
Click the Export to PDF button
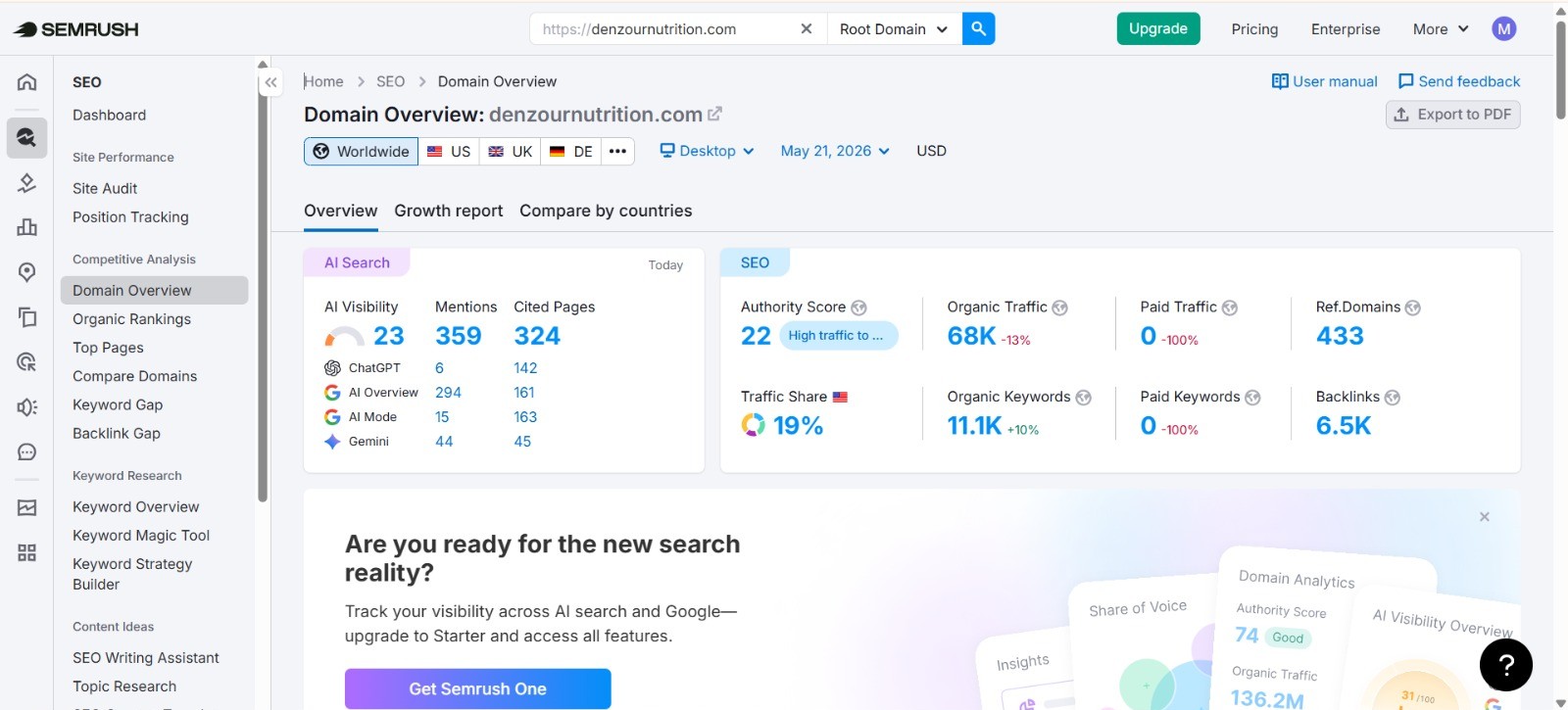(1452, 115)
